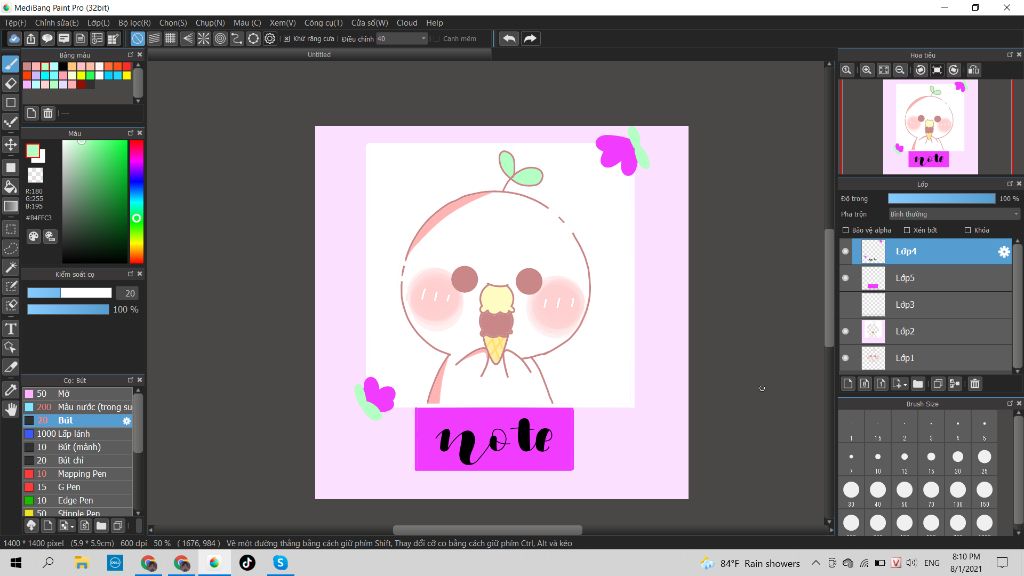Open the Chọn(S) menu
Viewport: 1024px width, 576px height.
tap(173, 23)
